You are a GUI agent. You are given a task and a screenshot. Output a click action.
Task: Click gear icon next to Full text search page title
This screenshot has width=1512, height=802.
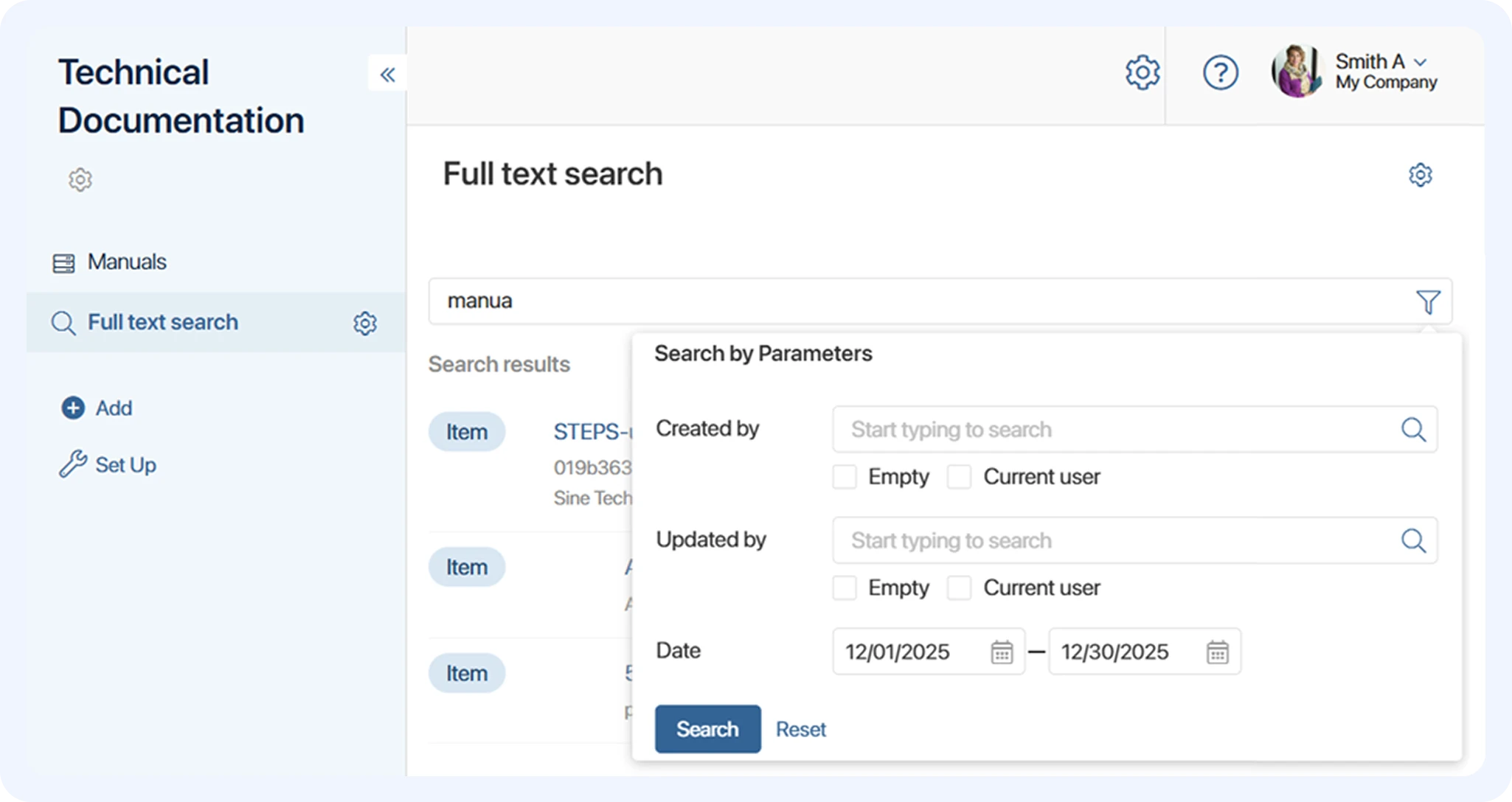coord(1420,175)
